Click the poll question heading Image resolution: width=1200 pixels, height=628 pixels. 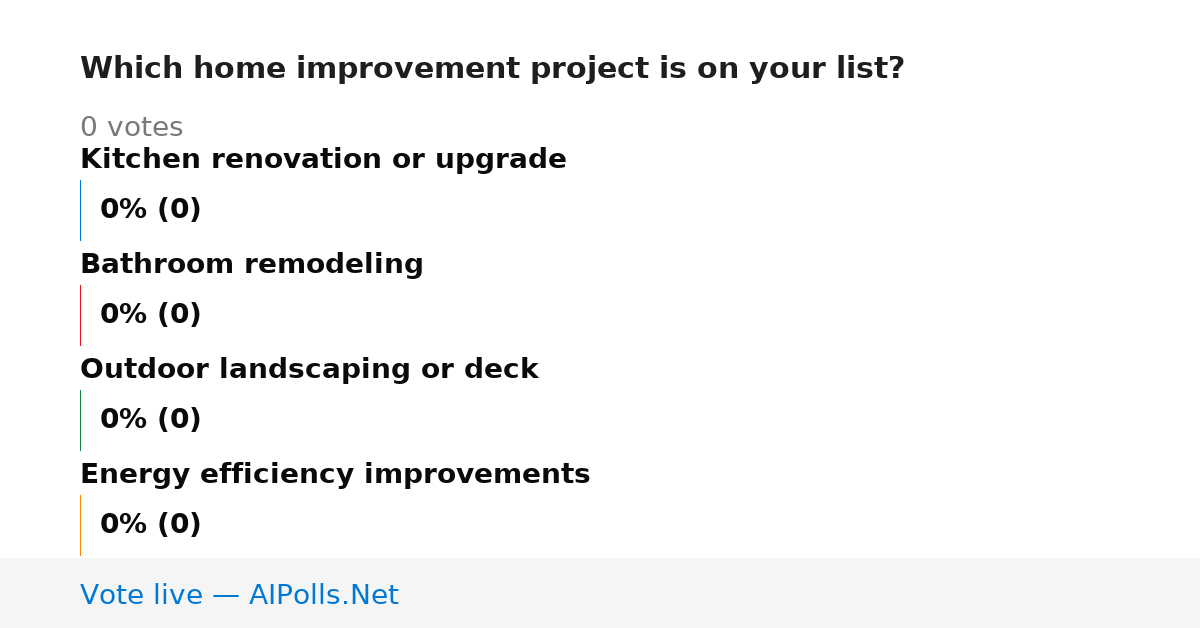[x=492, y=69]
